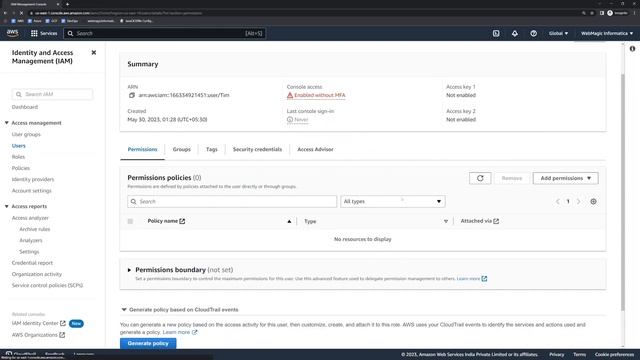Click the disabled Remove button

(x=512, y=178)
